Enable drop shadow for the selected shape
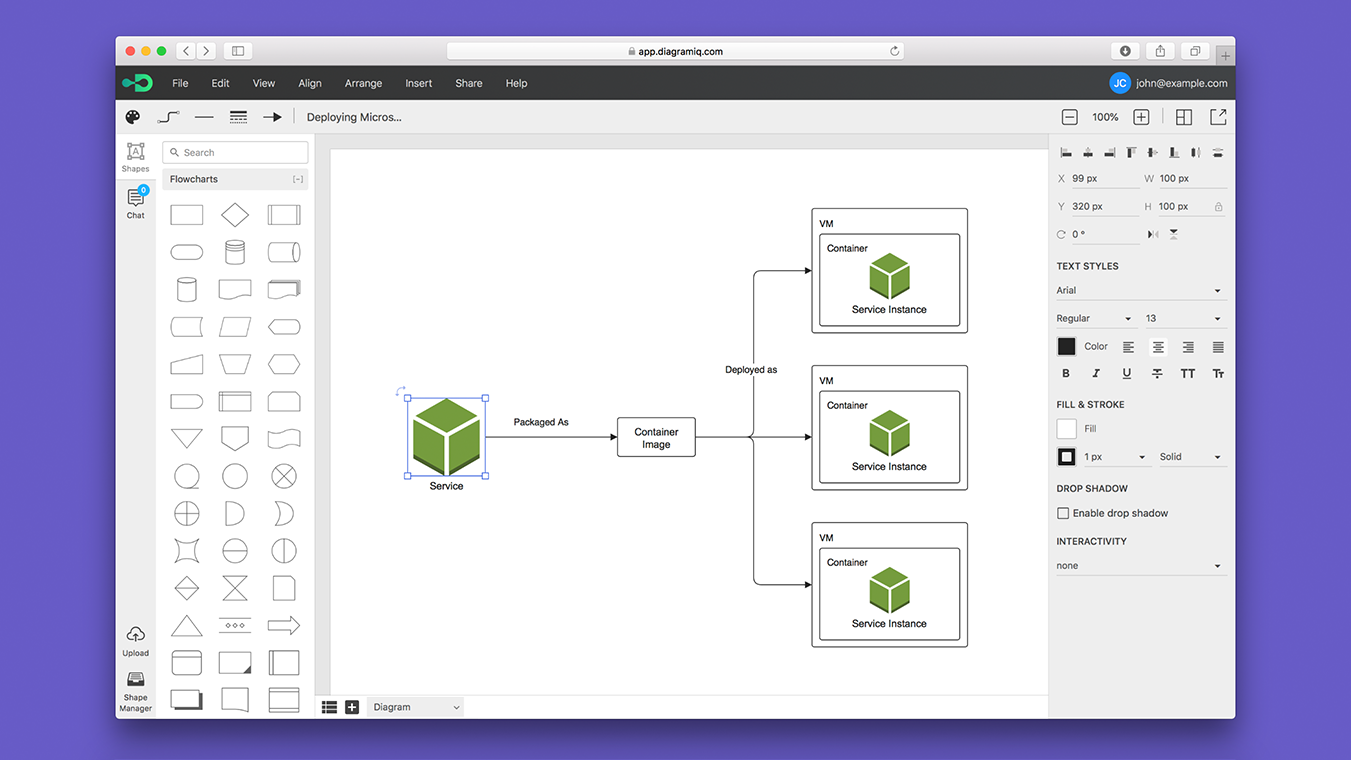Screen dimensions: 1351x760 tap(1063, 513)
